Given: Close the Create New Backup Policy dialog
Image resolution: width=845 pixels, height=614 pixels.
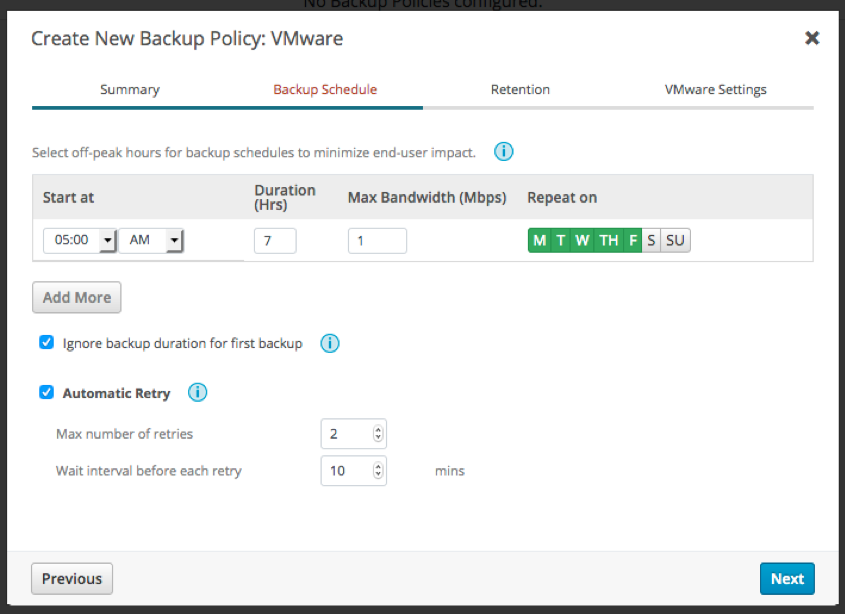Looking at the screenshot, I should coord(812,38).
